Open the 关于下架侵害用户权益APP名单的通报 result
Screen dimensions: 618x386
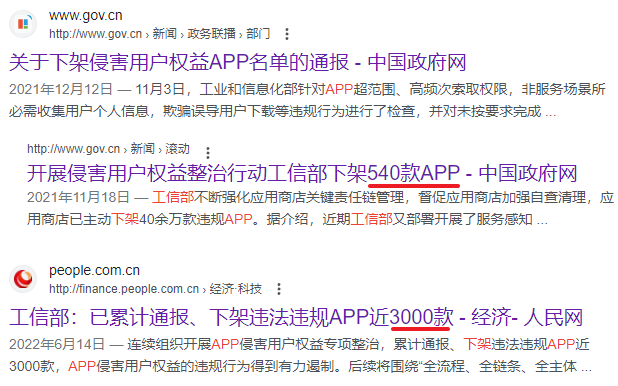pos(238,62)
